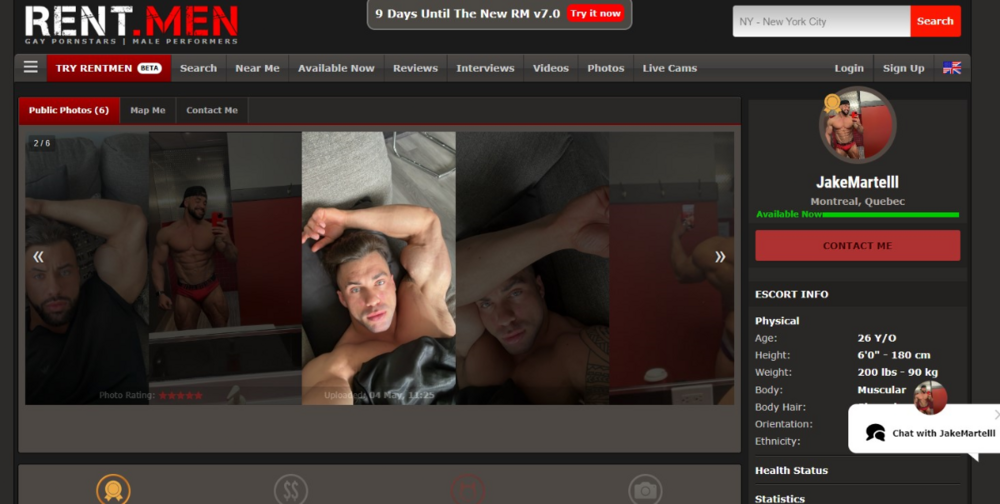1000x504 pixels.
Task: Click the orange award badge icon
Action: click(x=113, y=489)
